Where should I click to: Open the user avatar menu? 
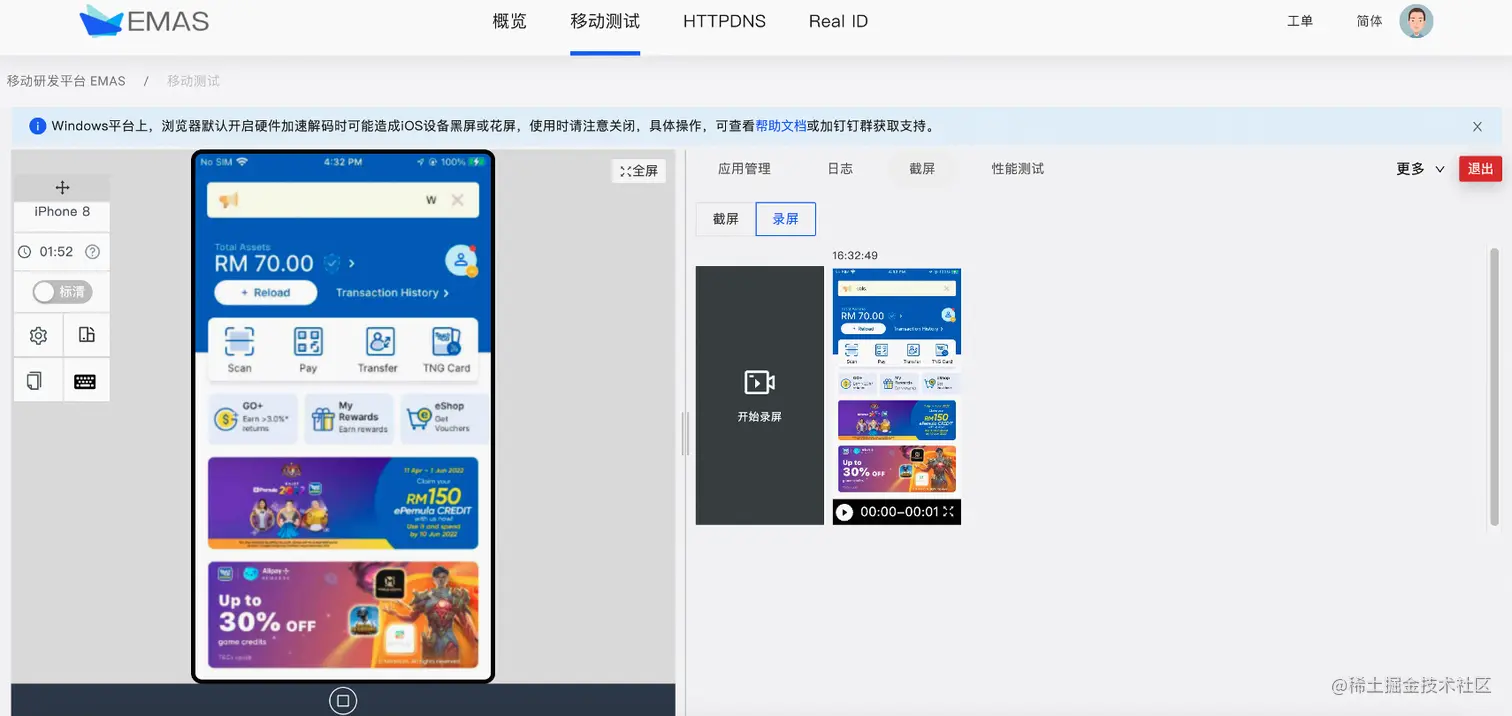(1416, 21)
